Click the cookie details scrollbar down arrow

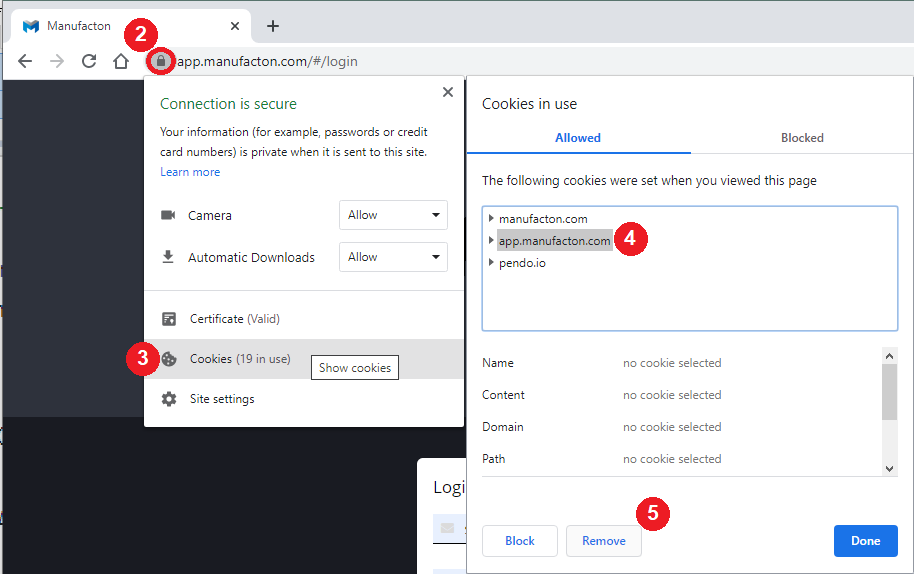point(890,468)
